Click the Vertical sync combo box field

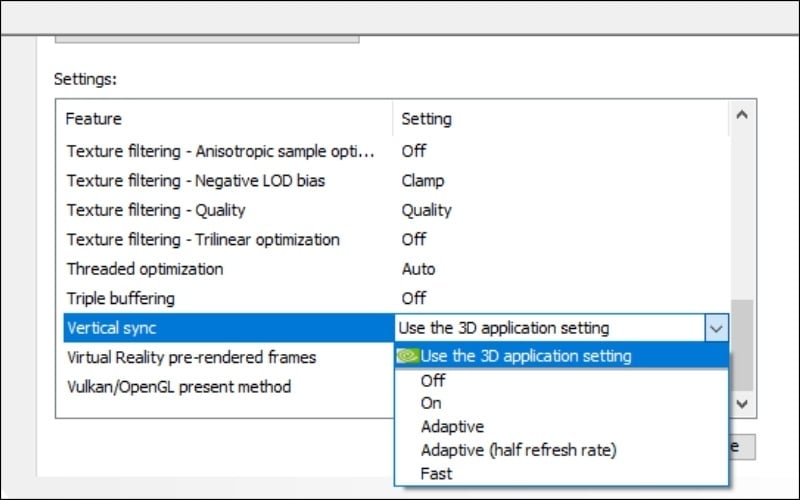(550, 328)
